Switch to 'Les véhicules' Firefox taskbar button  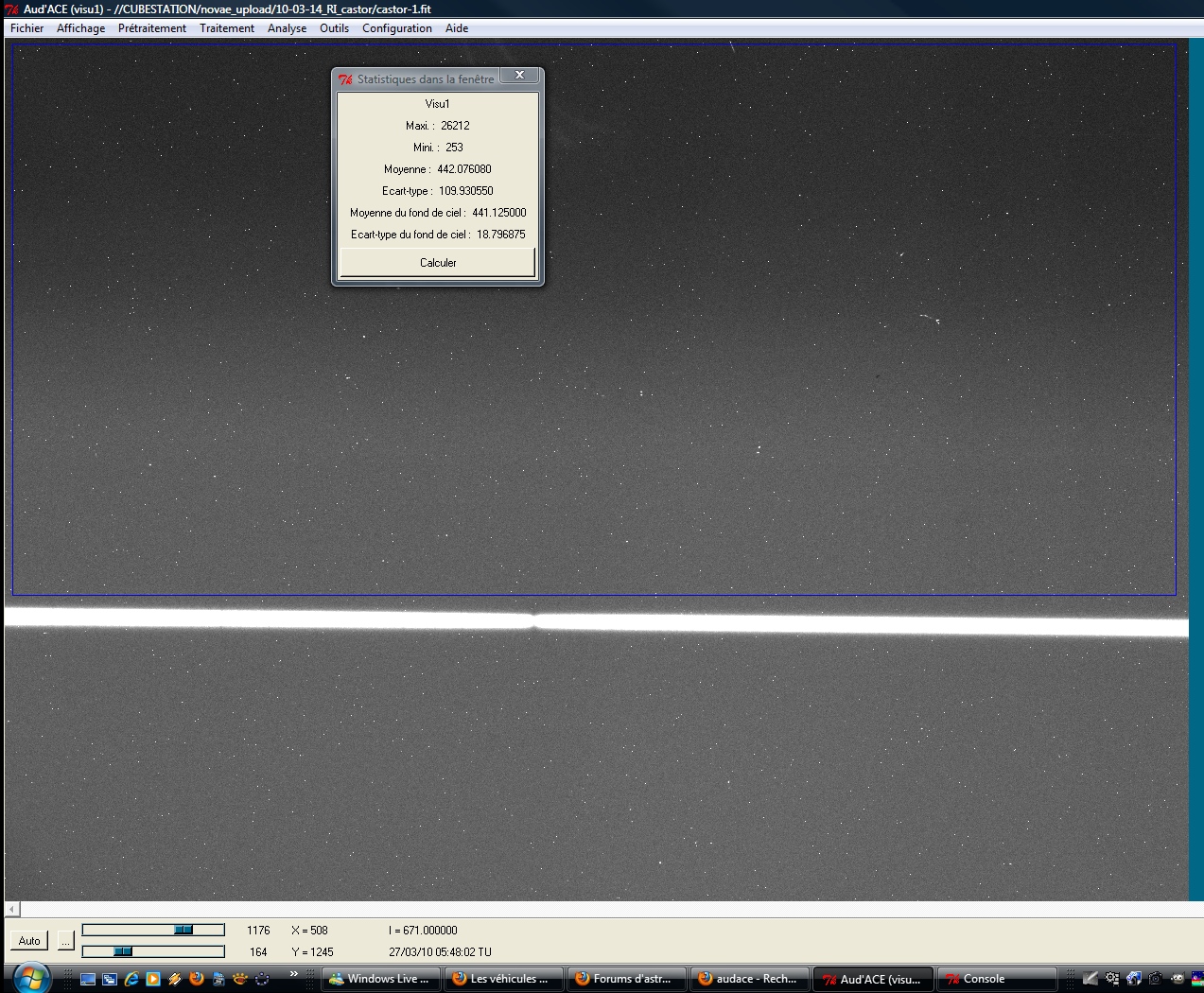(504, 979)
